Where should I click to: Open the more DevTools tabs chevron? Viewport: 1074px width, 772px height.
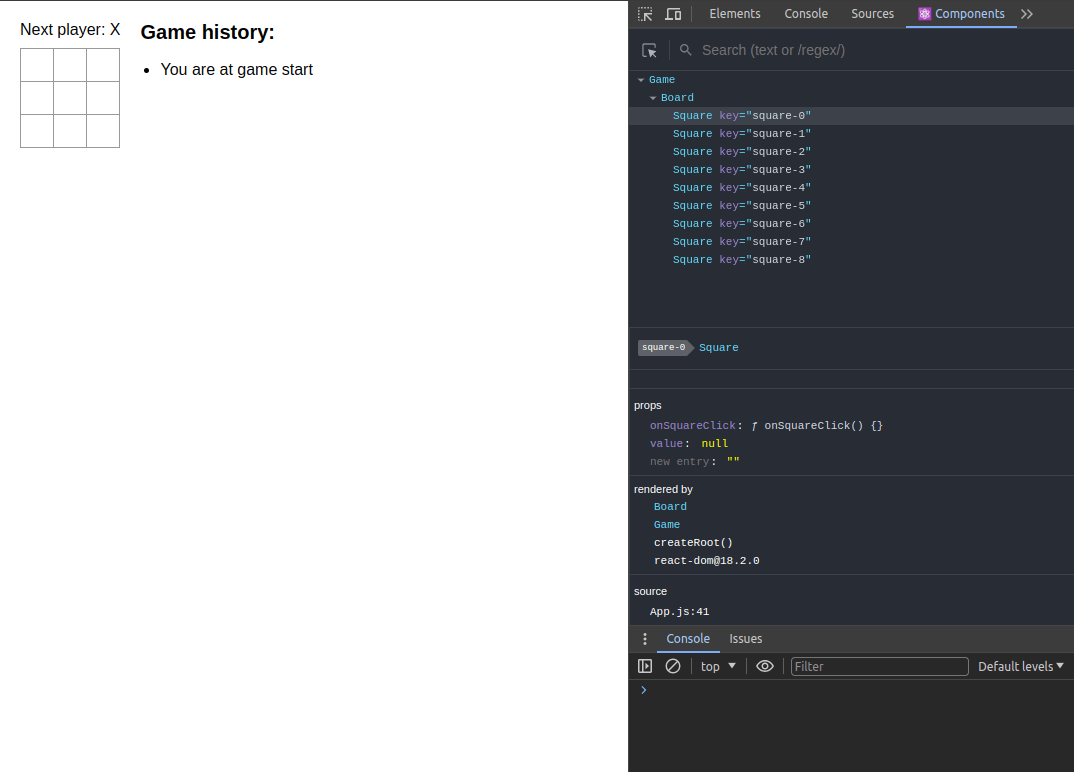coord(1026,14)
